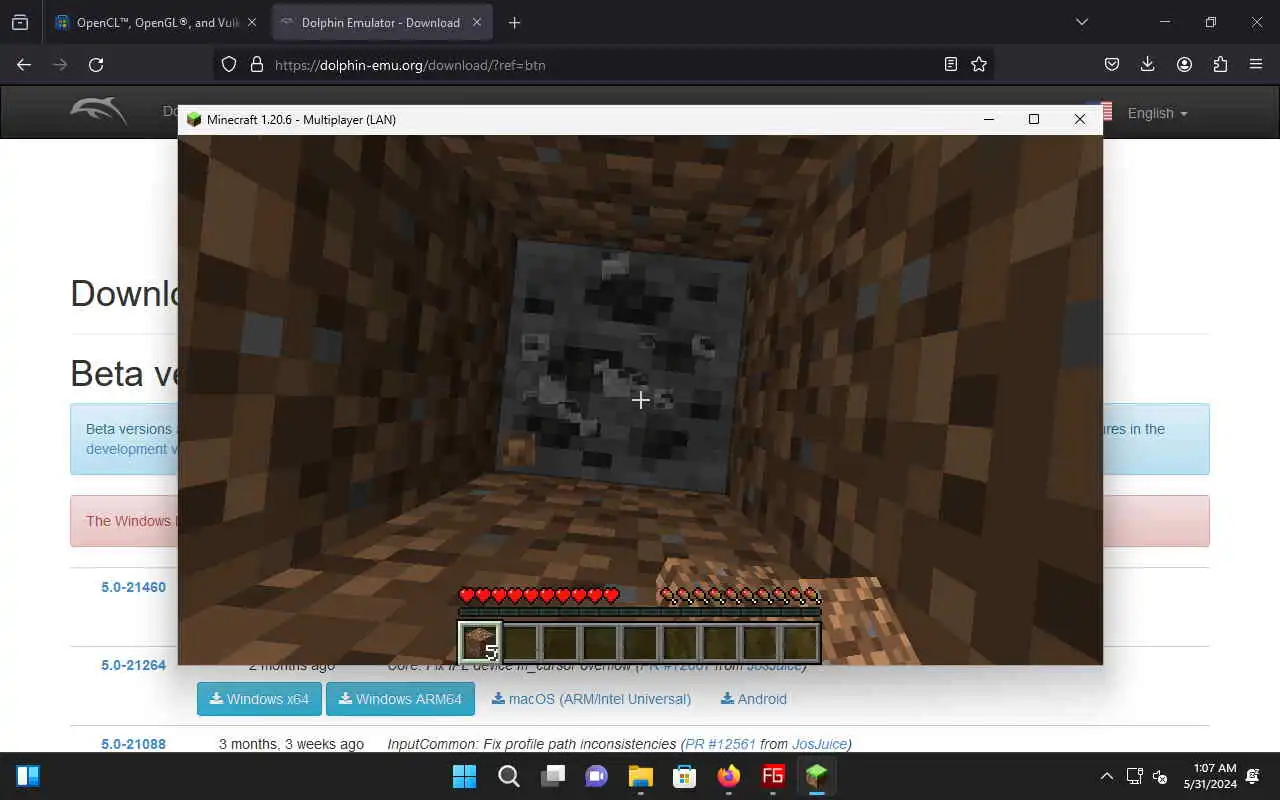The image size is (1280, 800).
Task: Open the tracking protection shield icon
Action: [229, 64]
